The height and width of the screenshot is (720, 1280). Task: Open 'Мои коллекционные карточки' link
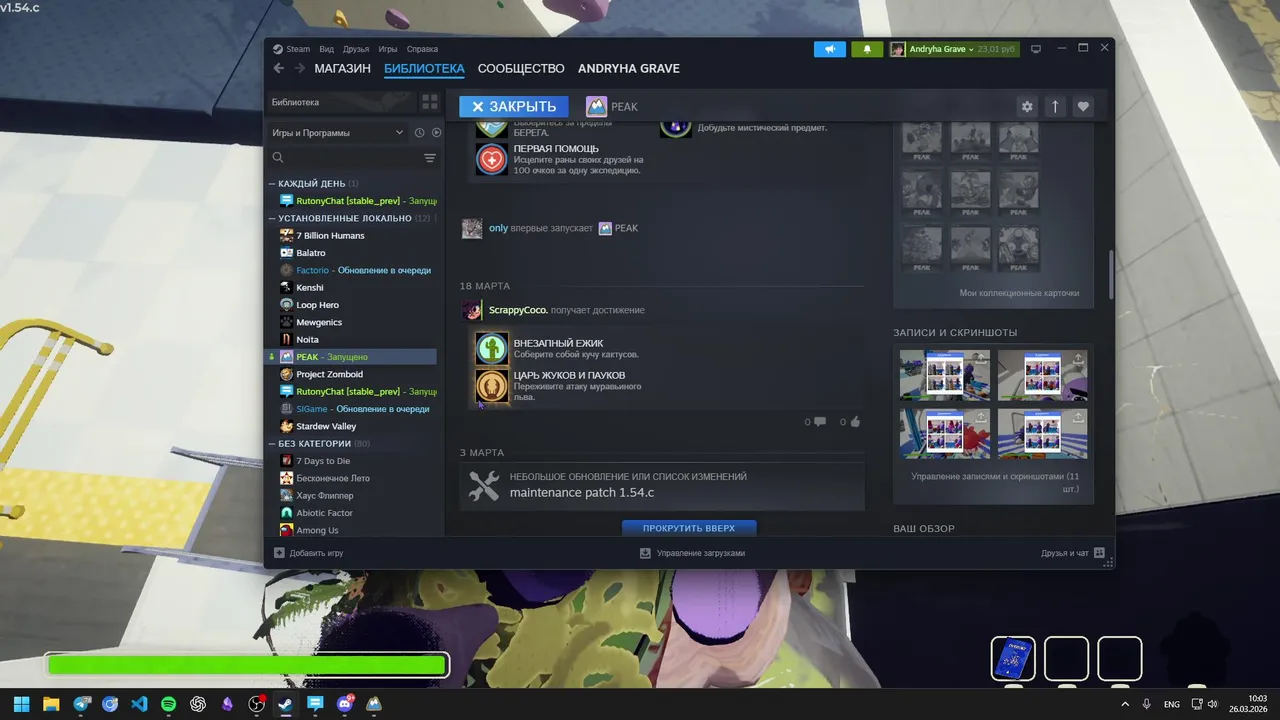coord(1019,293)
